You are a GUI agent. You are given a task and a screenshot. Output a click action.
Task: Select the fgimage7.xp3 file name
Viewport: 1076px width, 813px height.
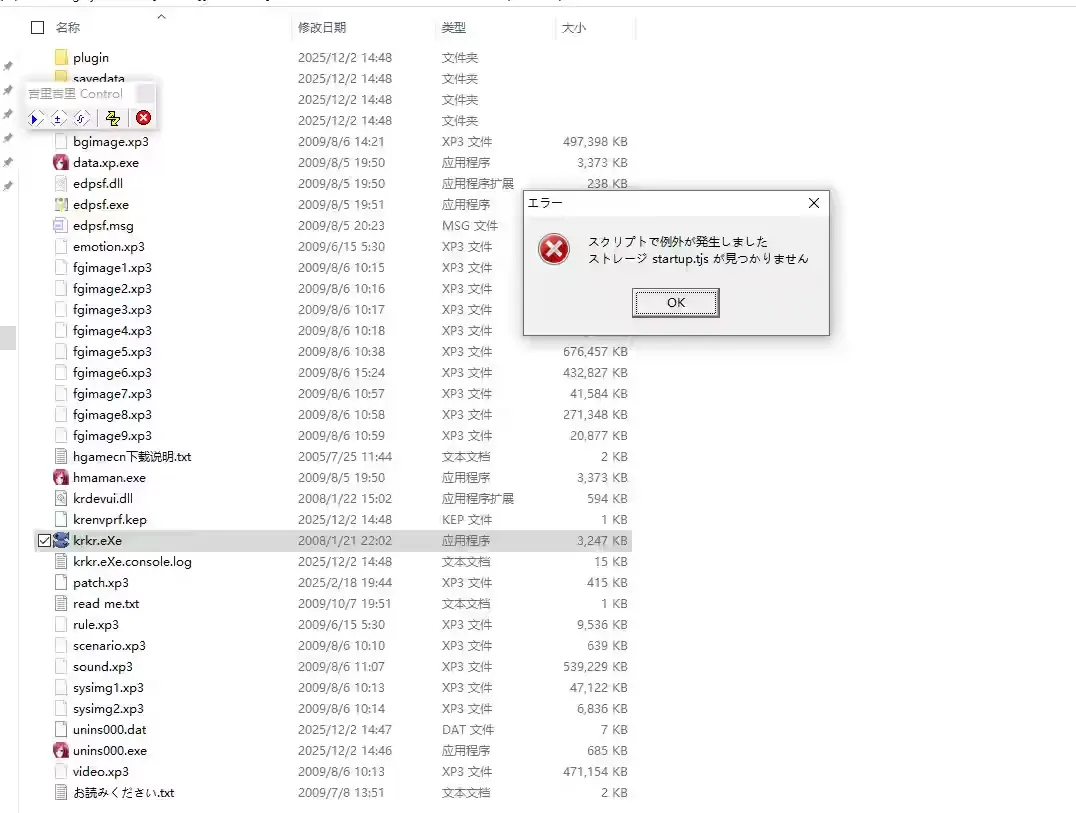point(113,393)
